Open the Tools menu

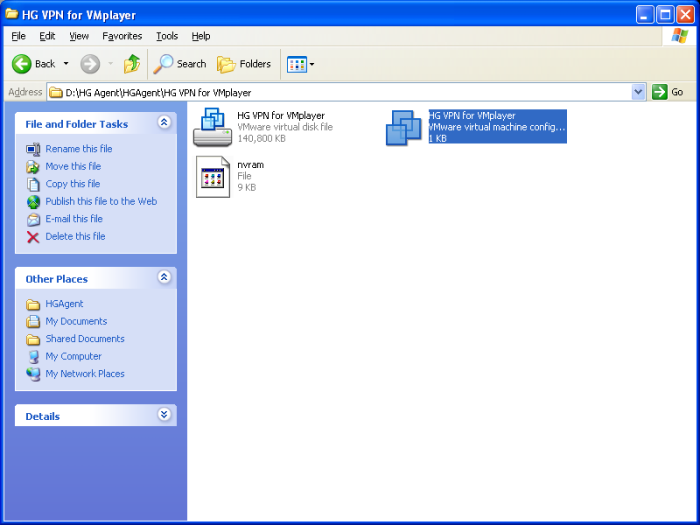click(167, 36)
